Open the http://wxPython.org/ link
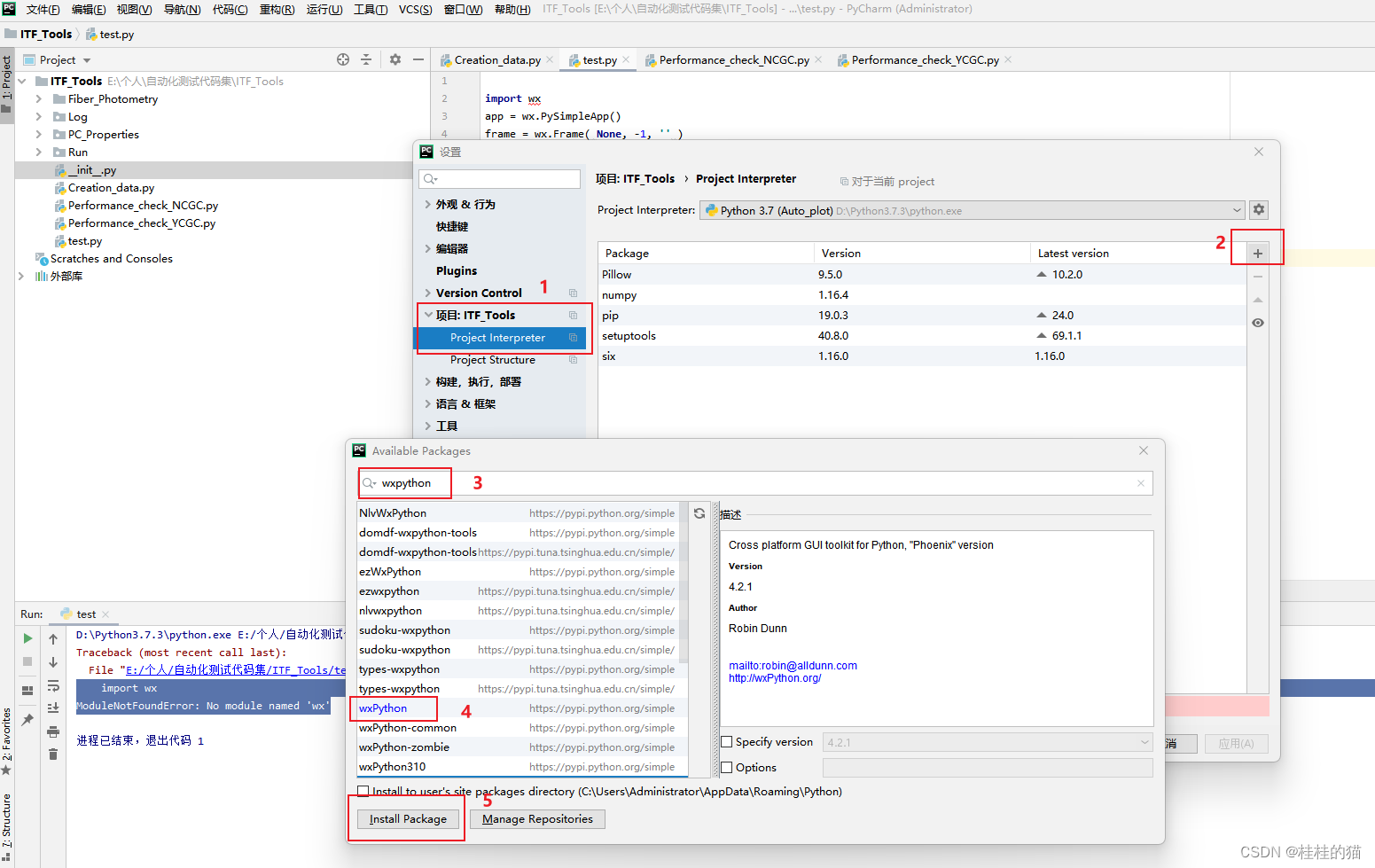 point(775,678)
